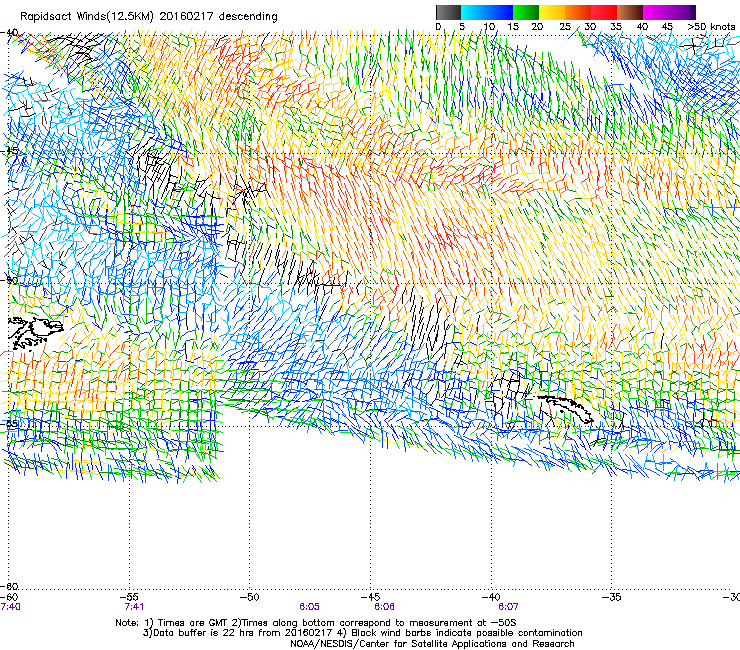The image size is (740, 650).
Task: Click the blue 10-15 knots legend swatch
Action: click(x=500, y=12)
